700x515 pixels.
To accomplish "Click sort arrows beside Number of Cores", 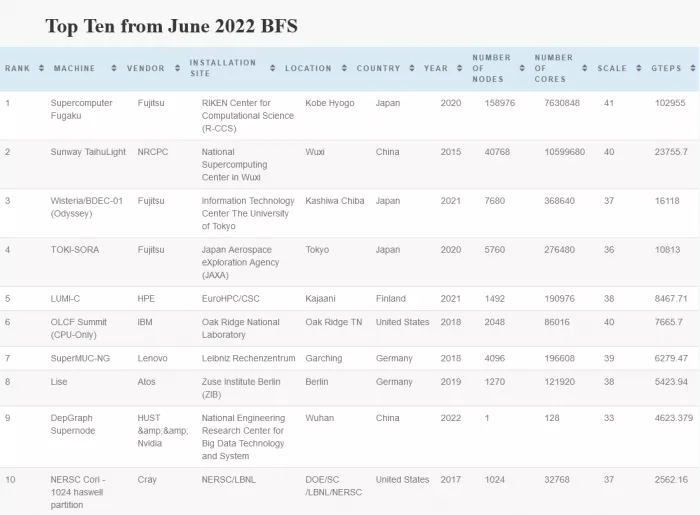I will coord(584,68).
